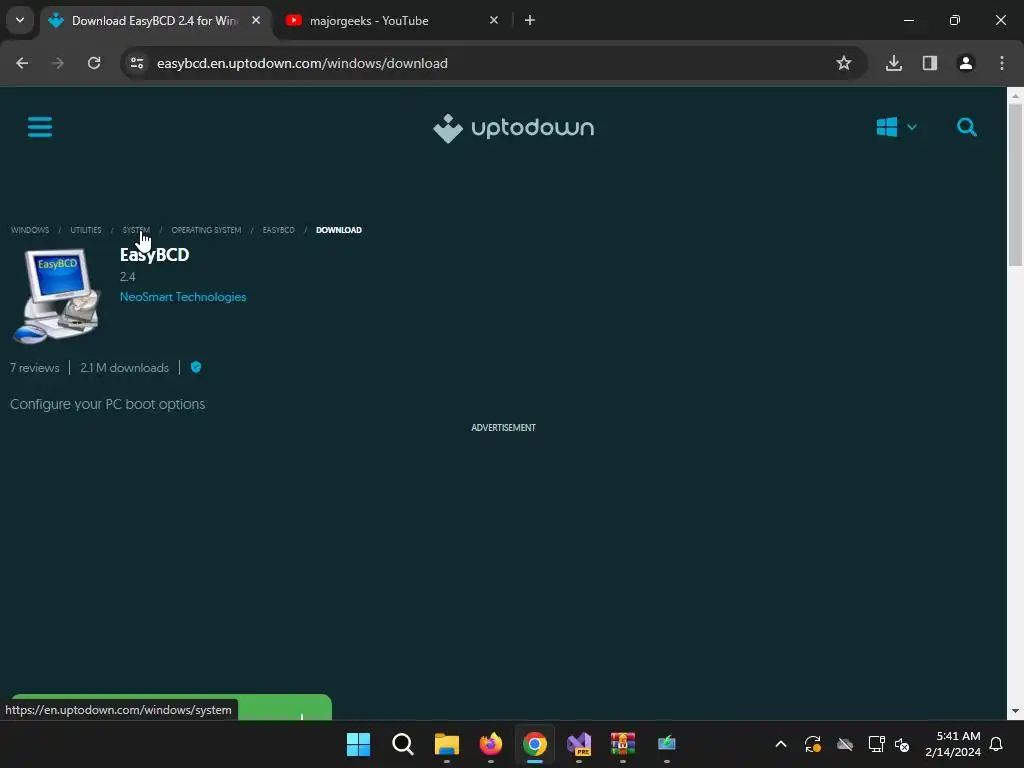Go to Windows breadcrumb link
This screenshot has width=1024, height=768.
[x=30, y=230]
